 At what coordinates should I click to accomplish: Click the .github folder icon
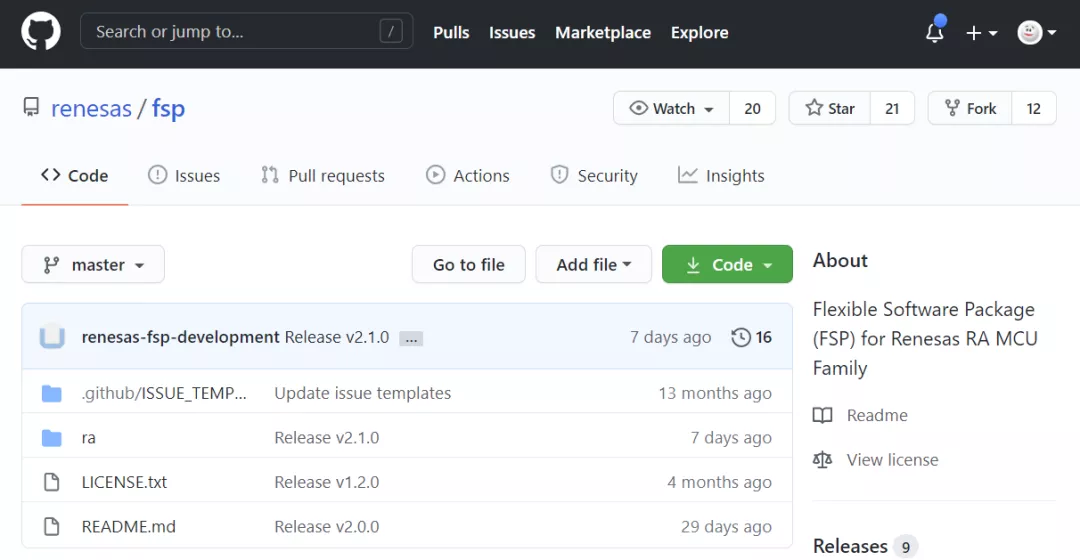52,393
